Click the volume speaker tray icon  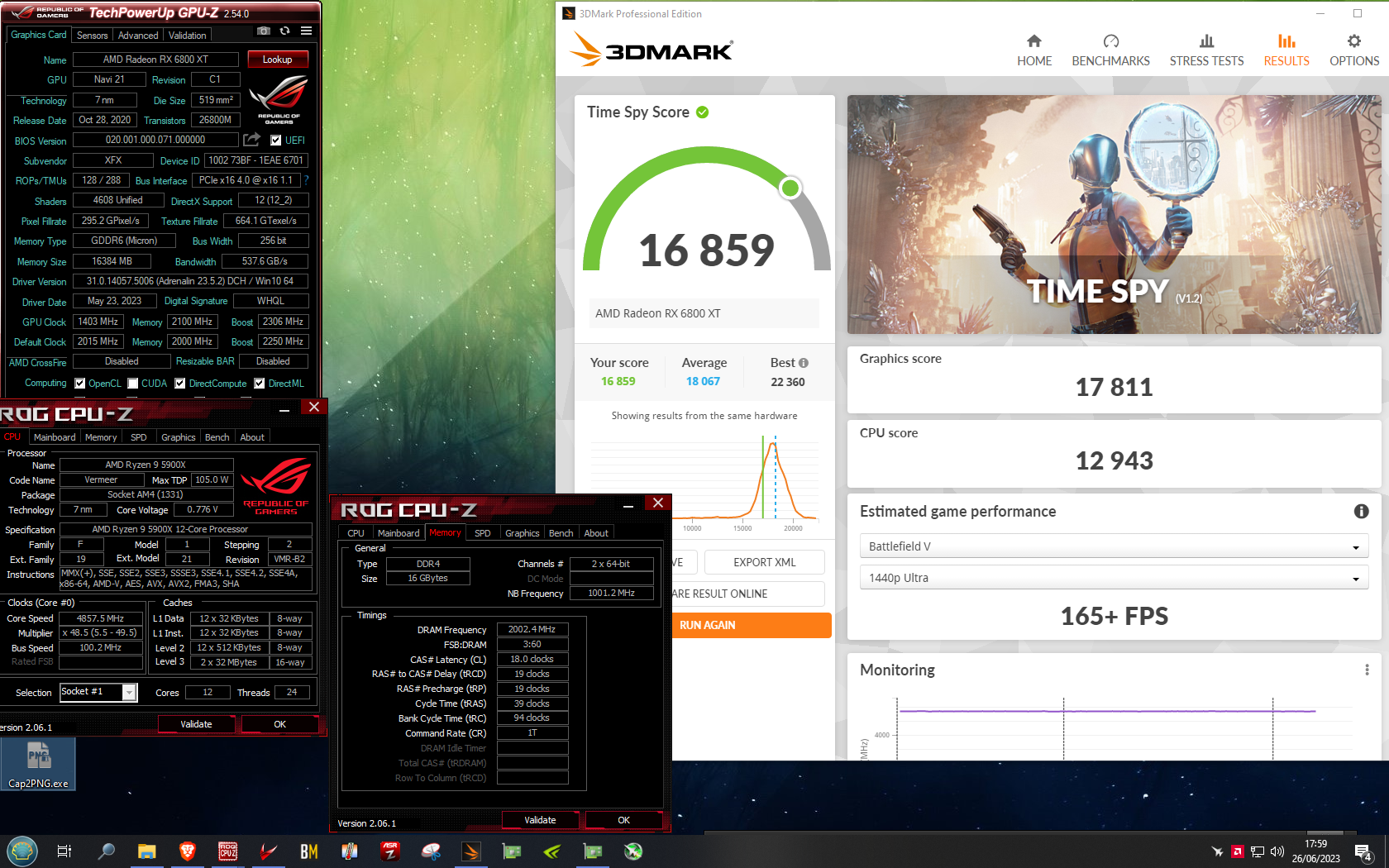point(1277,851)
